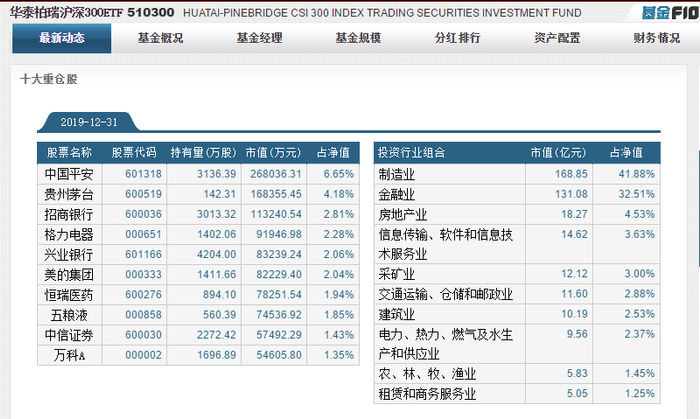Select the 兴业银行 stock name
700x419 pixels.
(69, 254)
